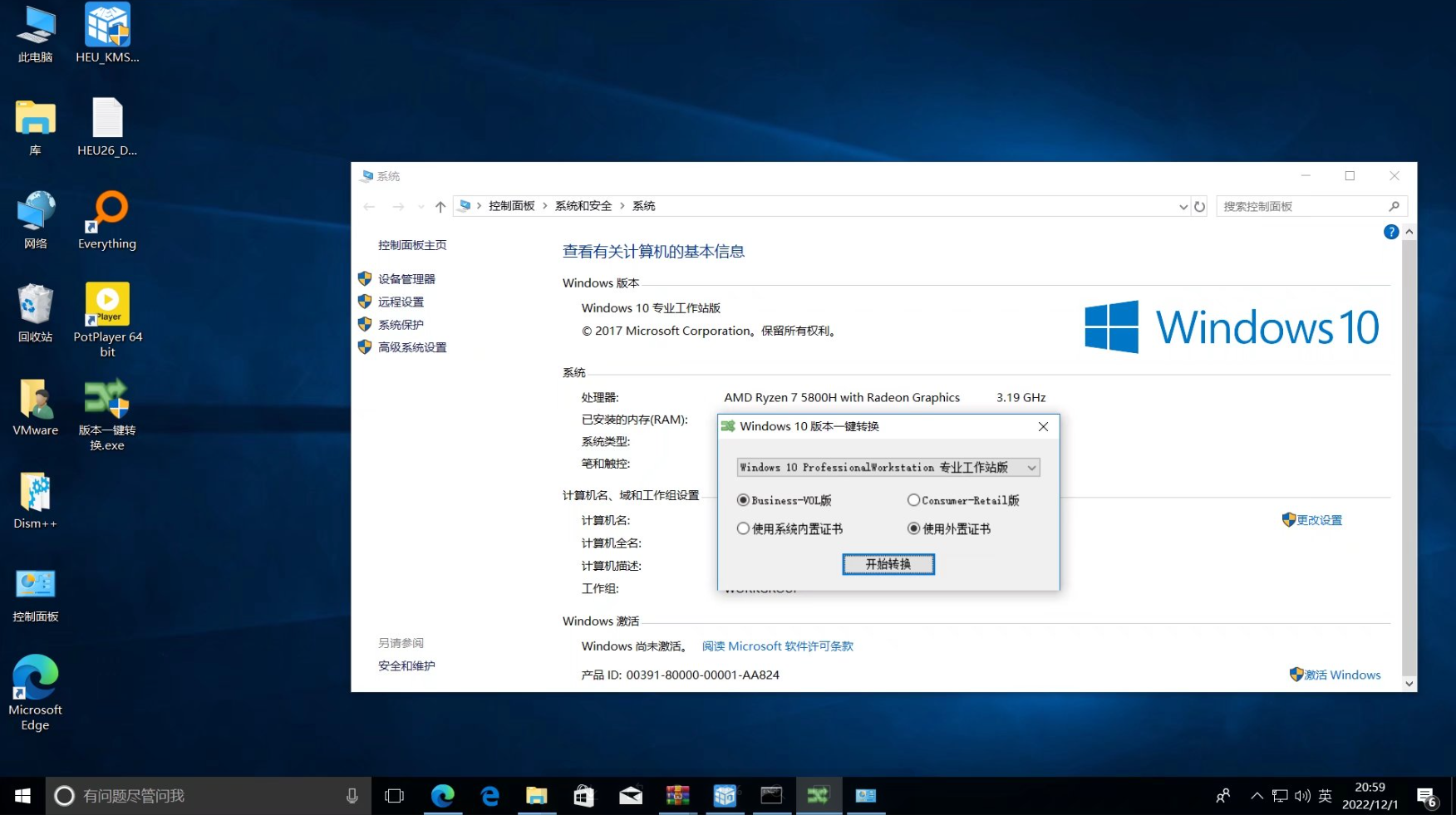Launch the HEU_KMS activator on the desktop
The height and width of the screenshot is (815, 1456).
(106, 25)
